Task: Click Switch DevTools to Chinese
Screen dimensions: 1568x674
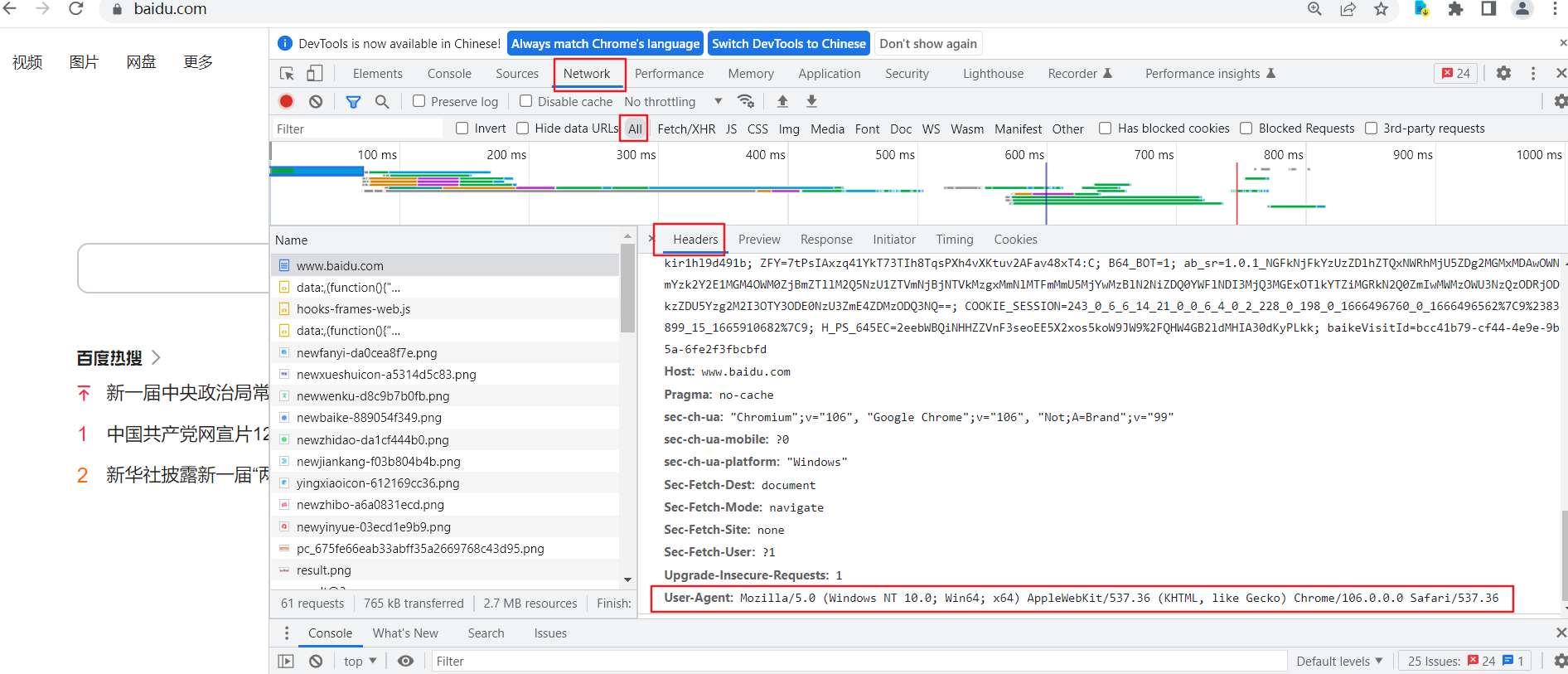Action: pyautogui.click(x=789, y=44)
